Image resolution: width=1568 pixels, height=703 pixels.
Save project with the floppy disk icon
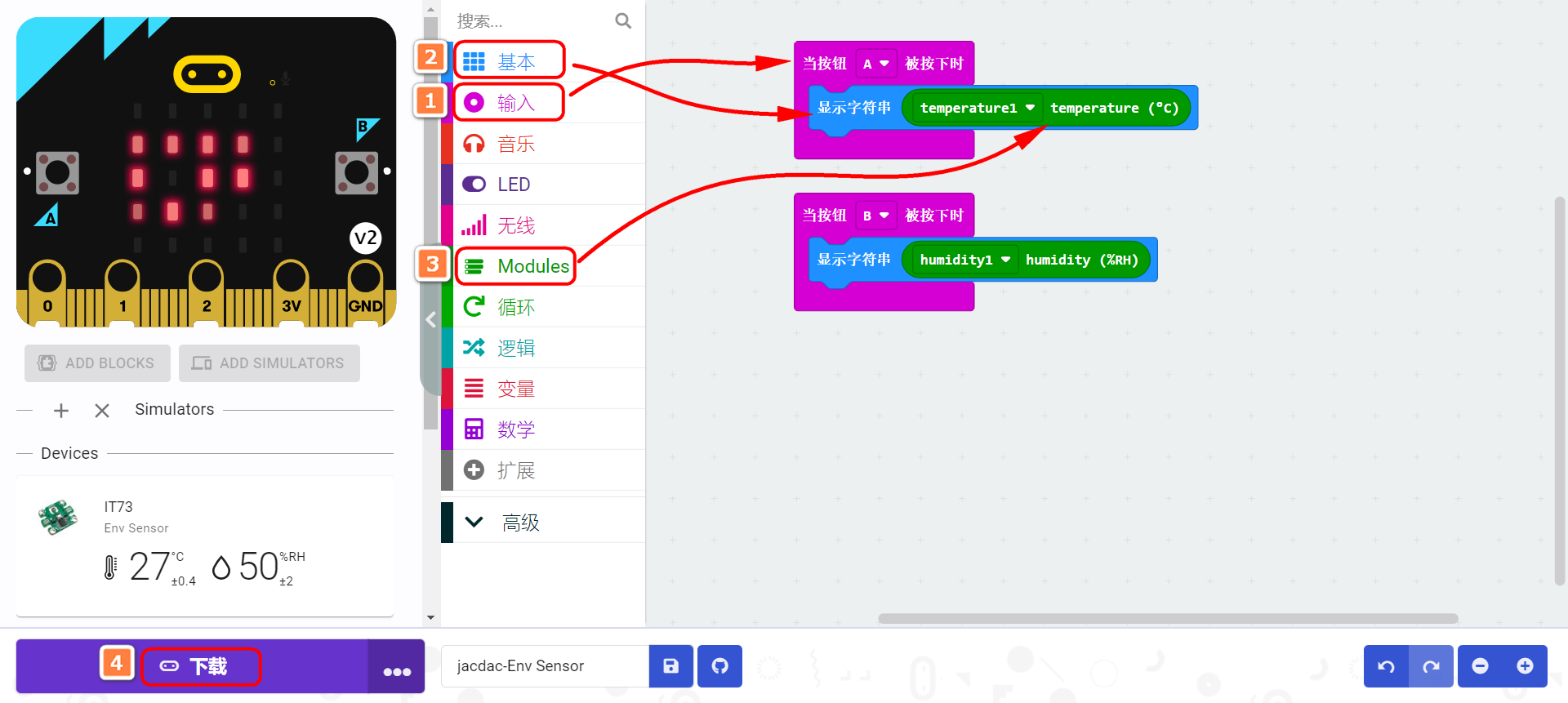pos(670,666)
